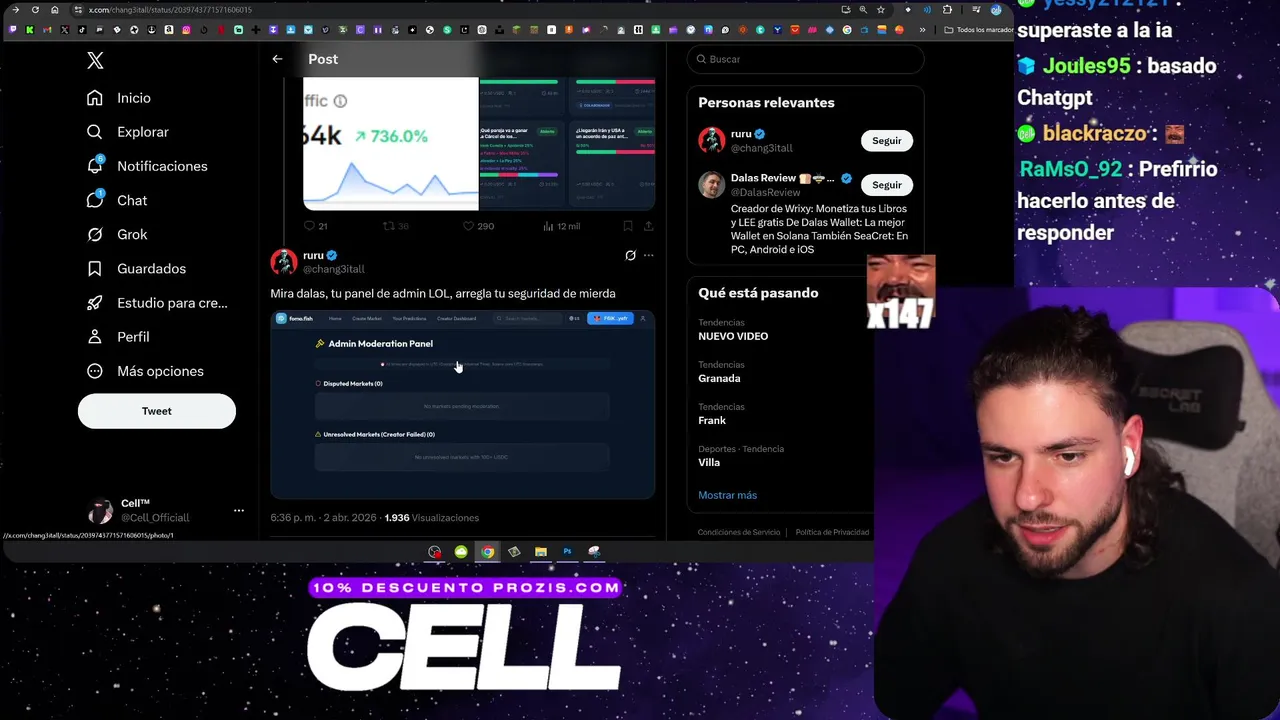Open the traffic chart image in upper post
This screenshot has width=1280, height=720.
point(391,143)
